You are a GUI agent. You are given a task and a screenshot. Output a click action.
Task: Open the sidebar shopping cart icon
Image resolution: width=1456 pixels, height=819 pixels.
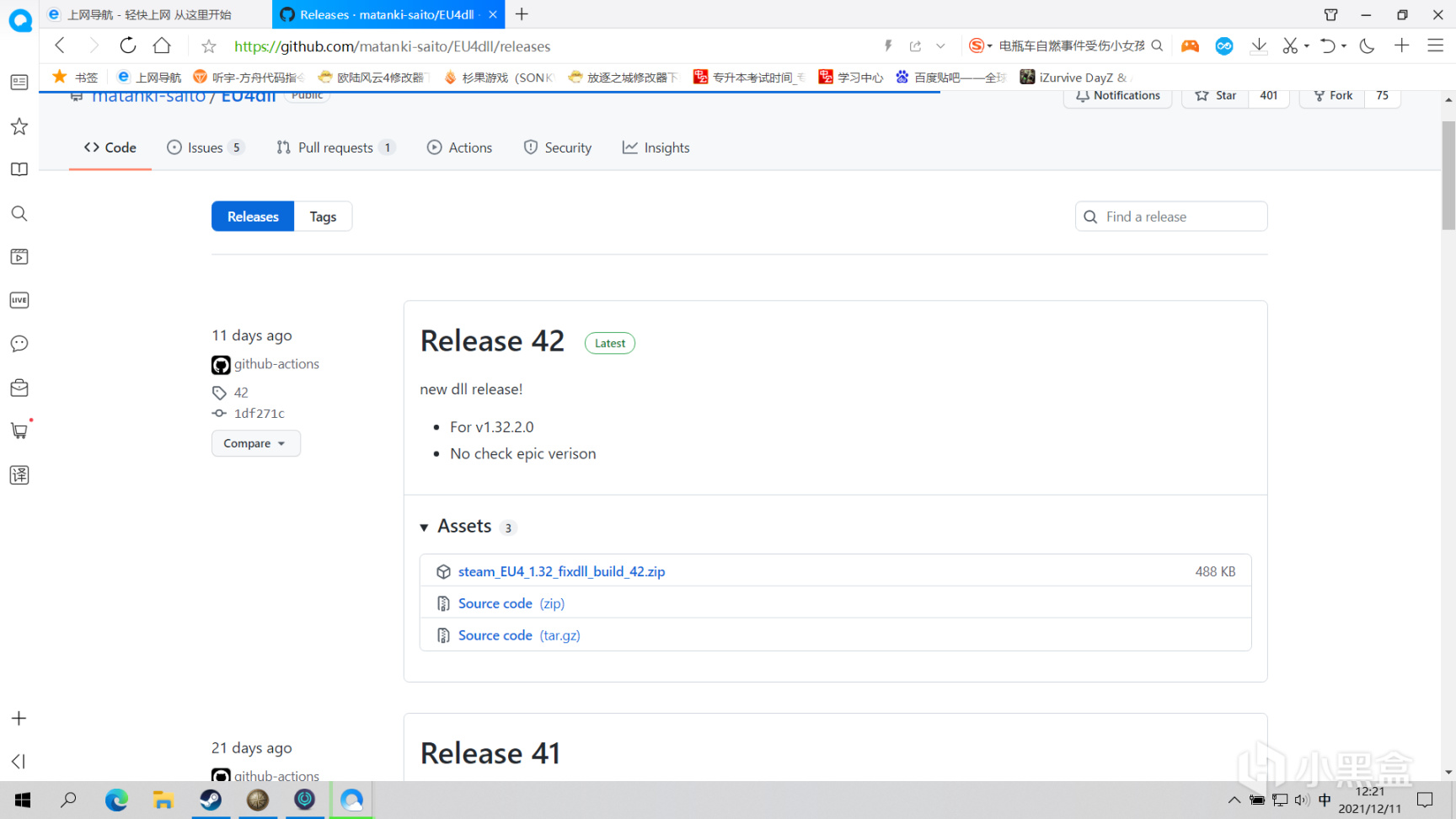click(19, 431)
